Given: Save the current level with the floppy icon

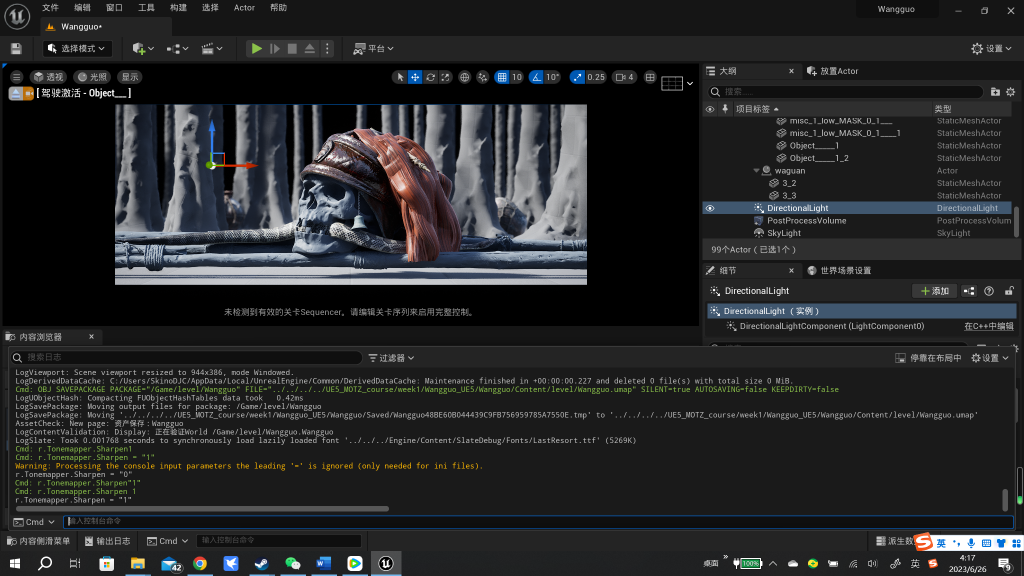Looking at the screenshot, I should 16,48.
